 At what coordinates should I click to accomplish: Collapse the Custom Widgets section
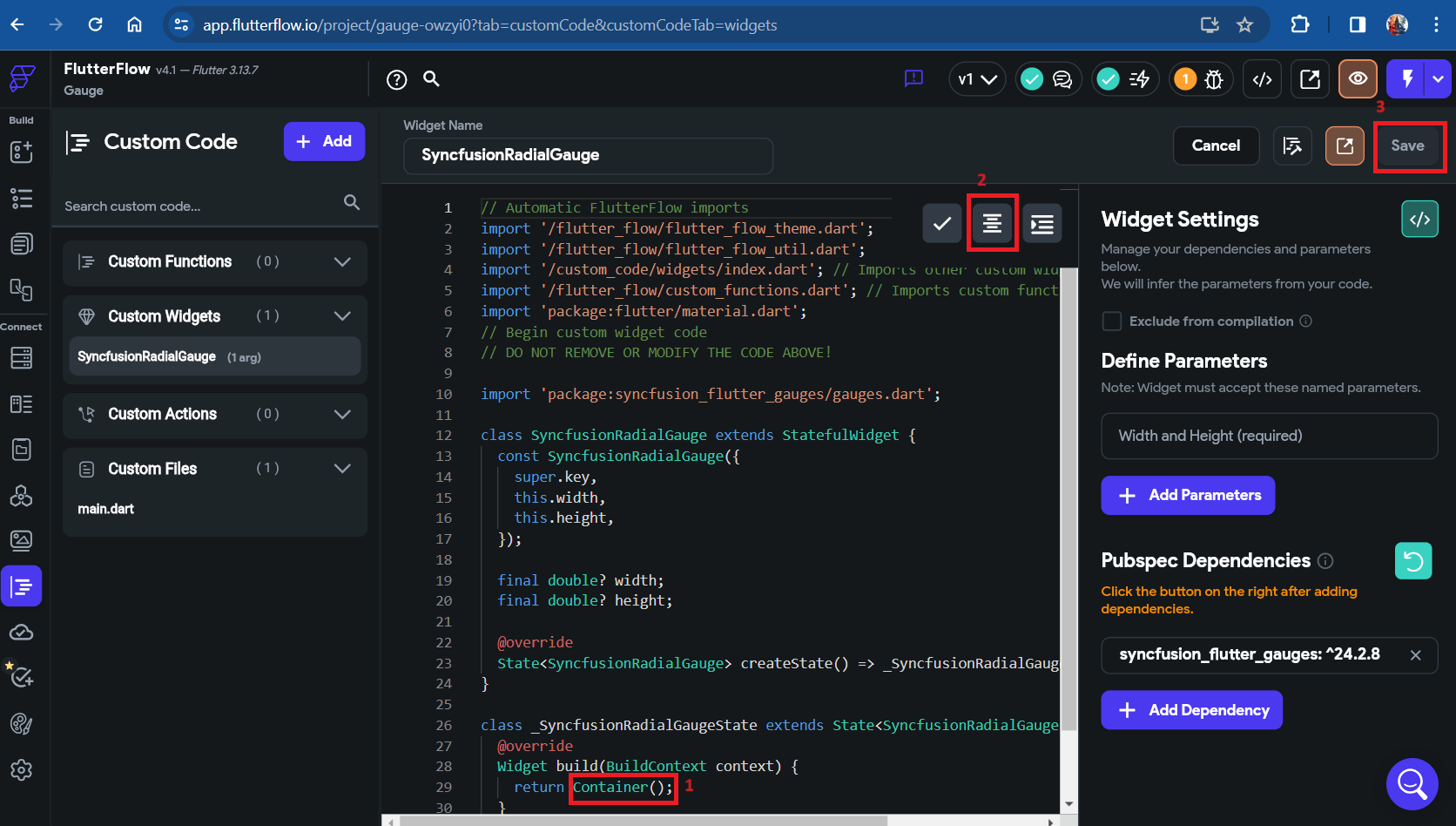click(x=342, y=316)
